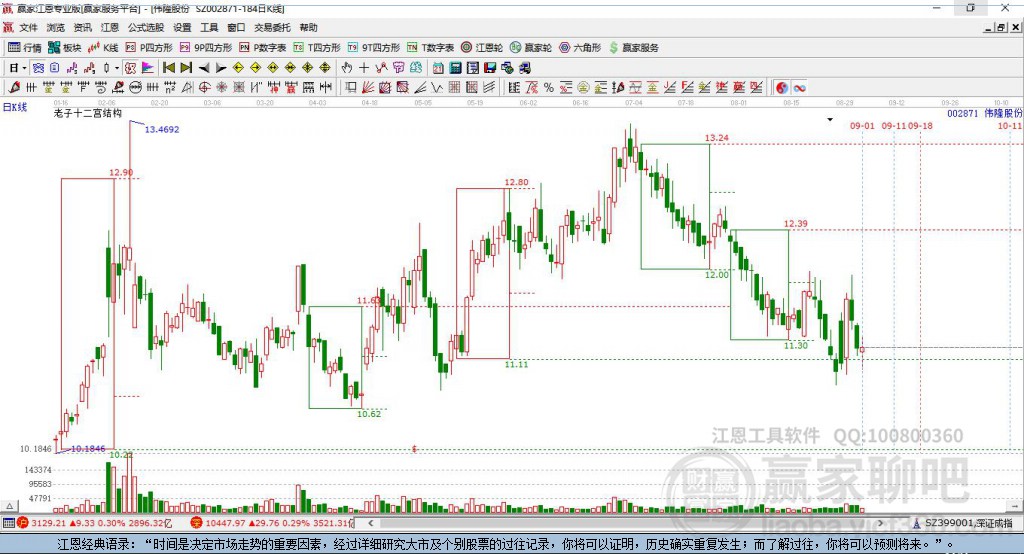Restore the inner chart window

[x=1001, y=27]
